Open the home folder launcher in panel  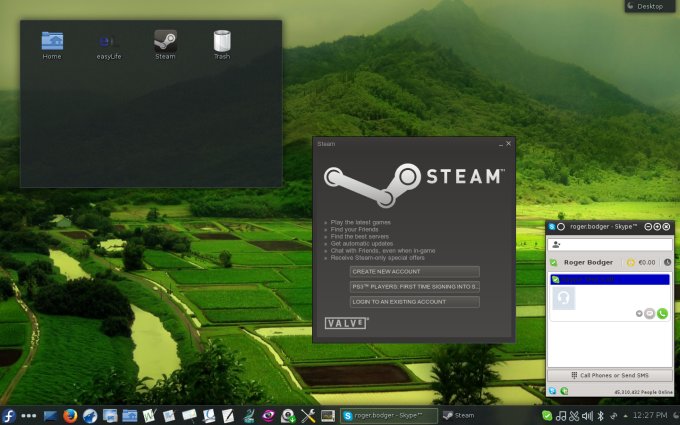tap(129, 416)
